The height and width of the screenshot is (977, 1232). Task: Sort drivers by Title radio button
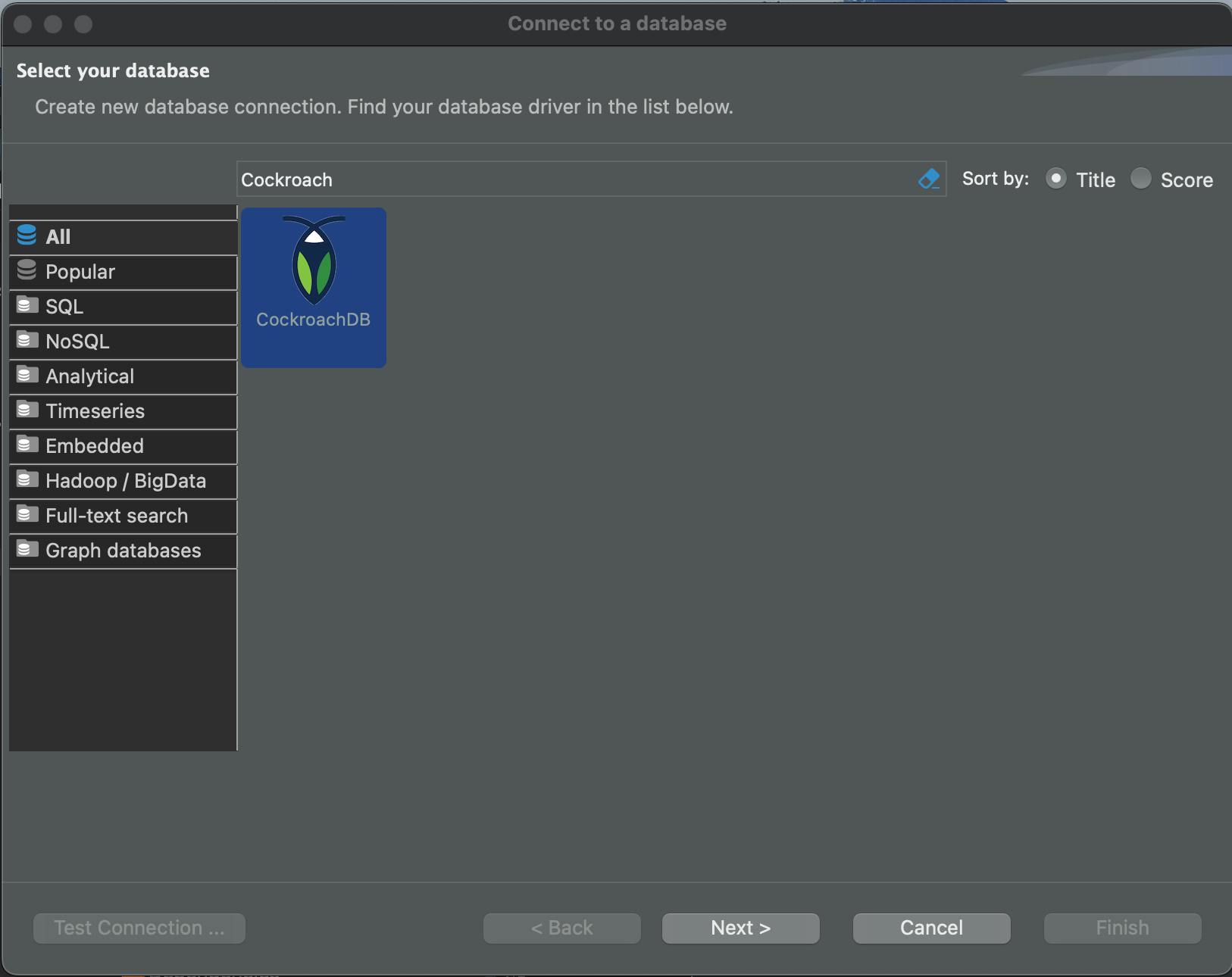1055,179
